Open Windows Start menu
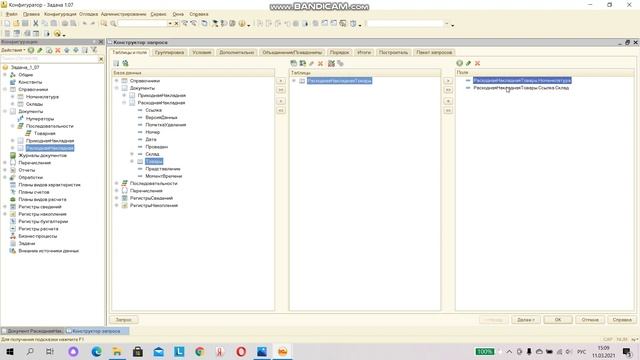 point(10,351)
